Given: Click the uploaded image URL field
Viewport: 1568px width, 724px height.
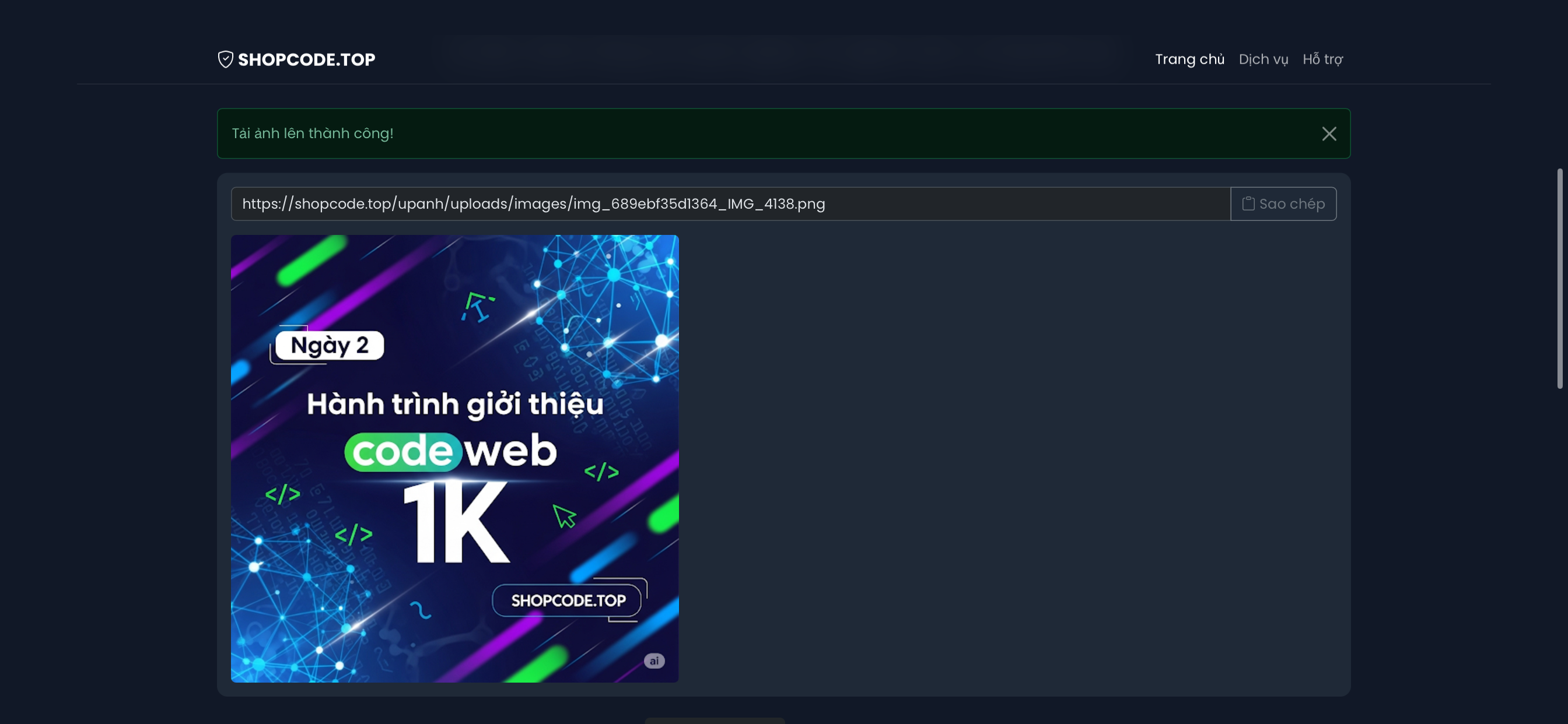Looking at the screenshot, I should (x=730, y=204).
